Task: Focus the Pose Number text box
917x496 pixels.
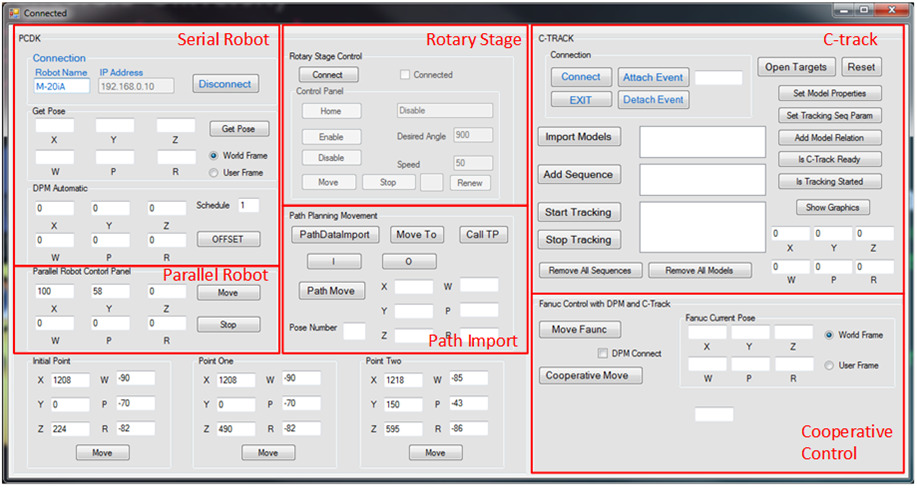Action: [x=354, y=330]
